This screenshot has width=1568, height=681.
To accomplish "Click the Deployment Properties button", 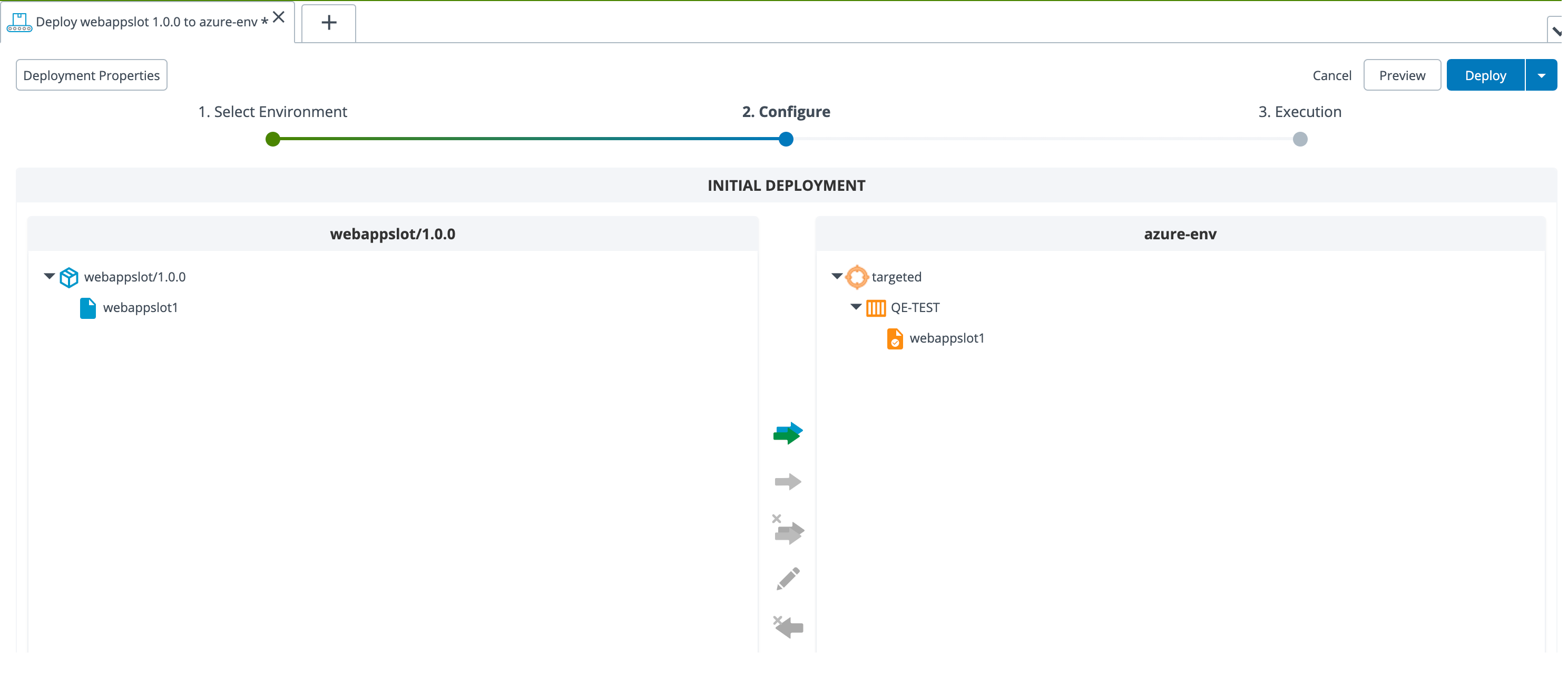I will point(91,75).
